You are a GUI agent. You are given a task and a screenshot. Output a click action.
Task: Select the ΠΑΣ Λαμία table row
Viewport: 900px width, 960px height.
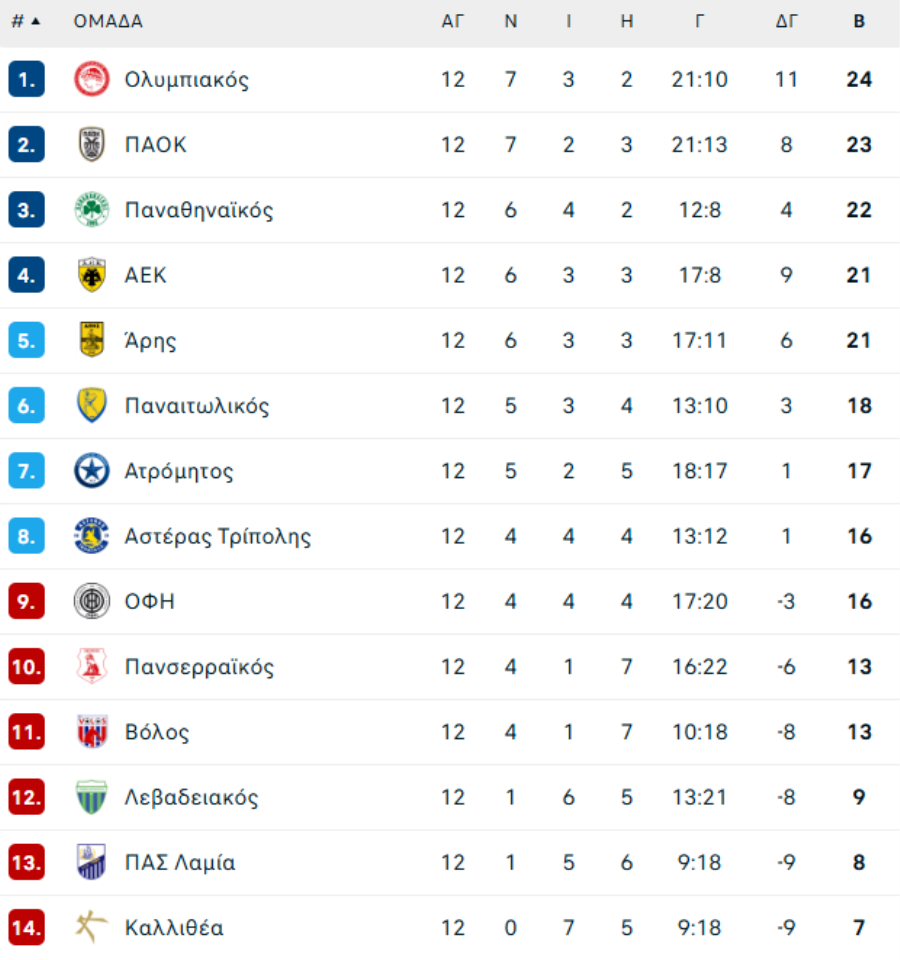click(x=450, y=862)
